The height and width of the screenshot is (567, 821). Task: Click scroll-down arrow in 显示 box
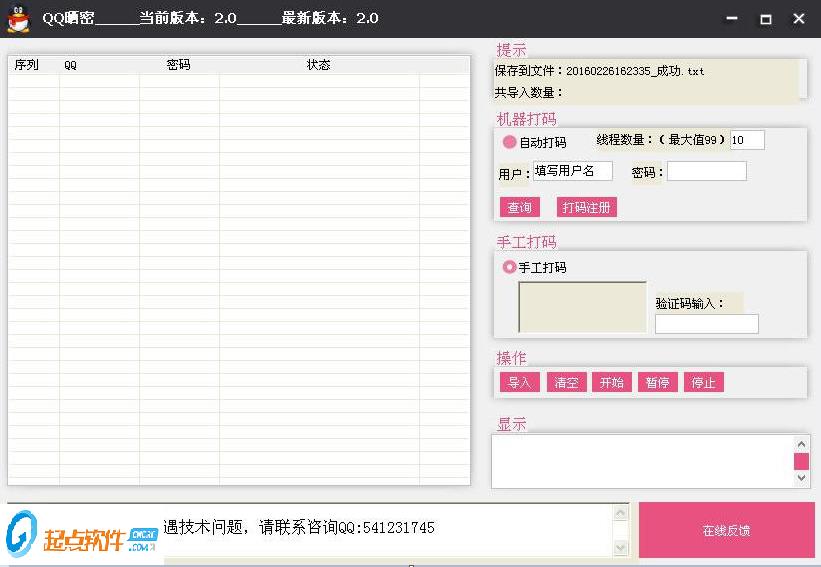tap(801, 477)
